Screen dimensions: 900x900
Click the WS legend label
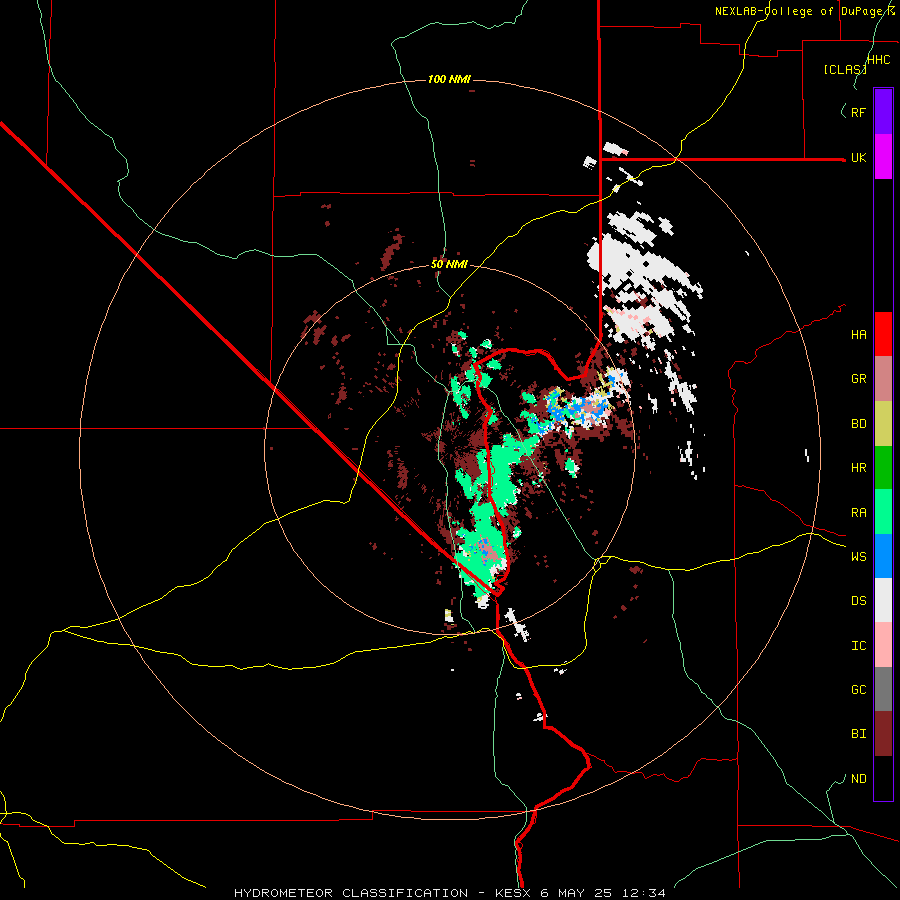tap(858, 557)
